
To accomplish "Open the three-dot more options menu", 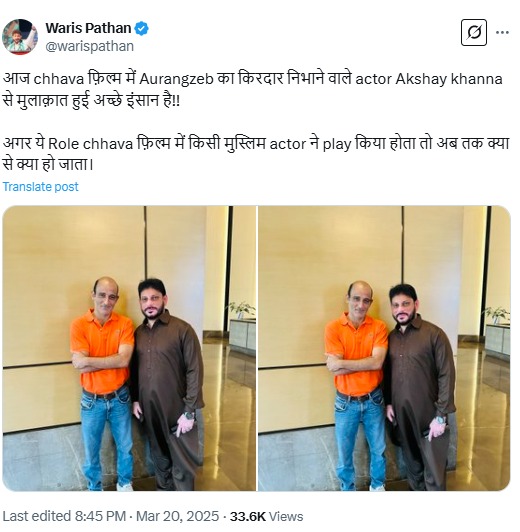I will tap(502, 33).
